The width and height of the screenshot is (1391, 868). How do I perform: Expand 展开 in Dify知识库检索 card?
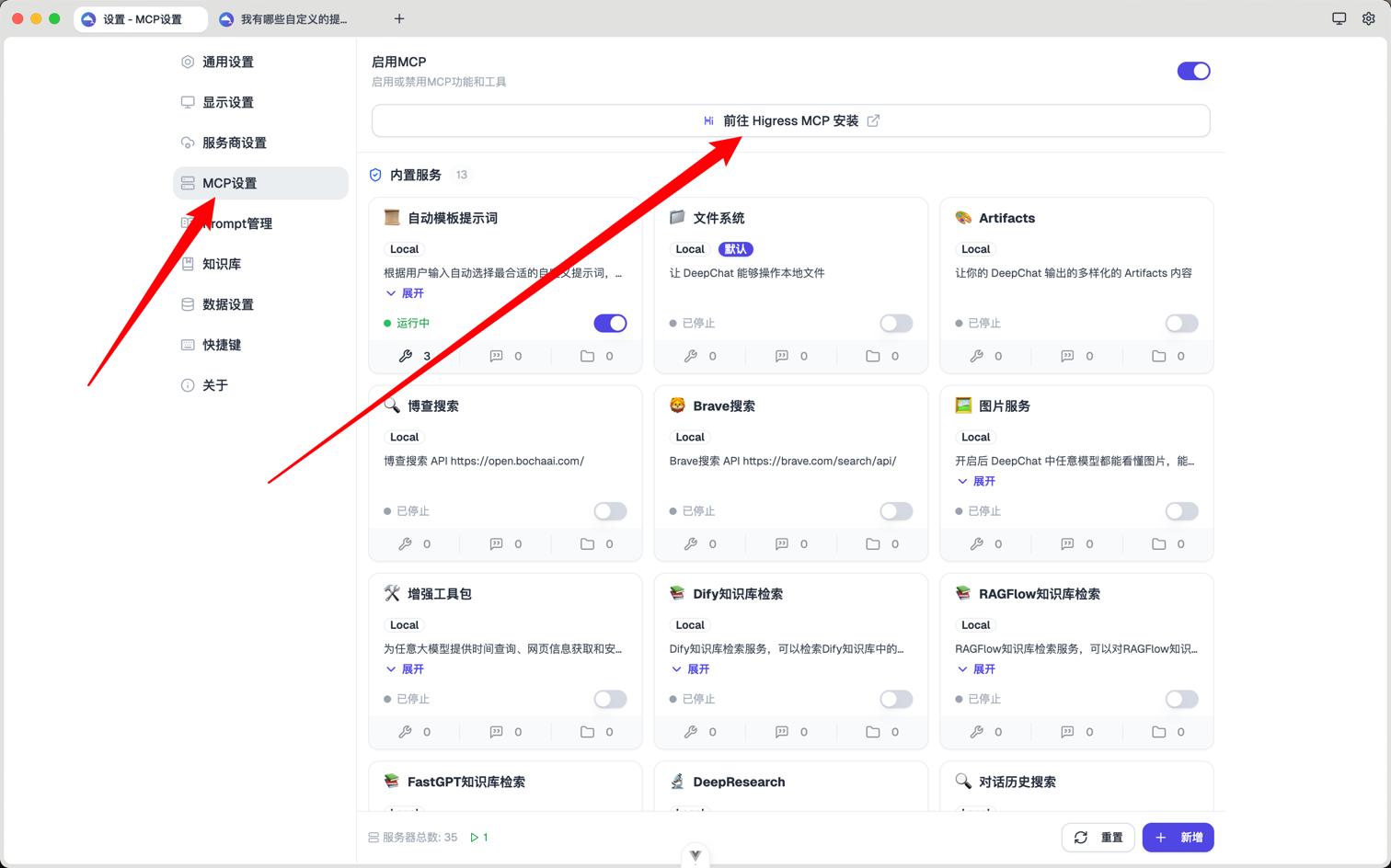[690, 669]
